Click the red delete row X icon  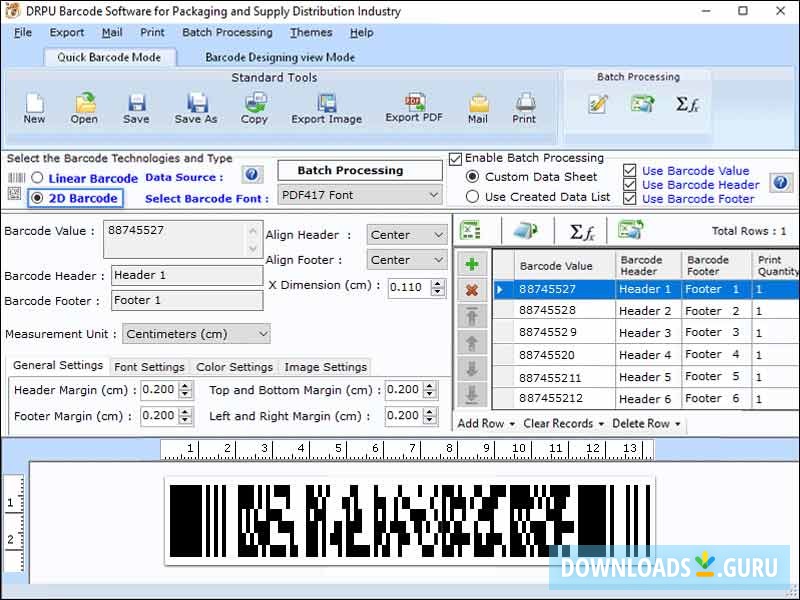[471, 290]
